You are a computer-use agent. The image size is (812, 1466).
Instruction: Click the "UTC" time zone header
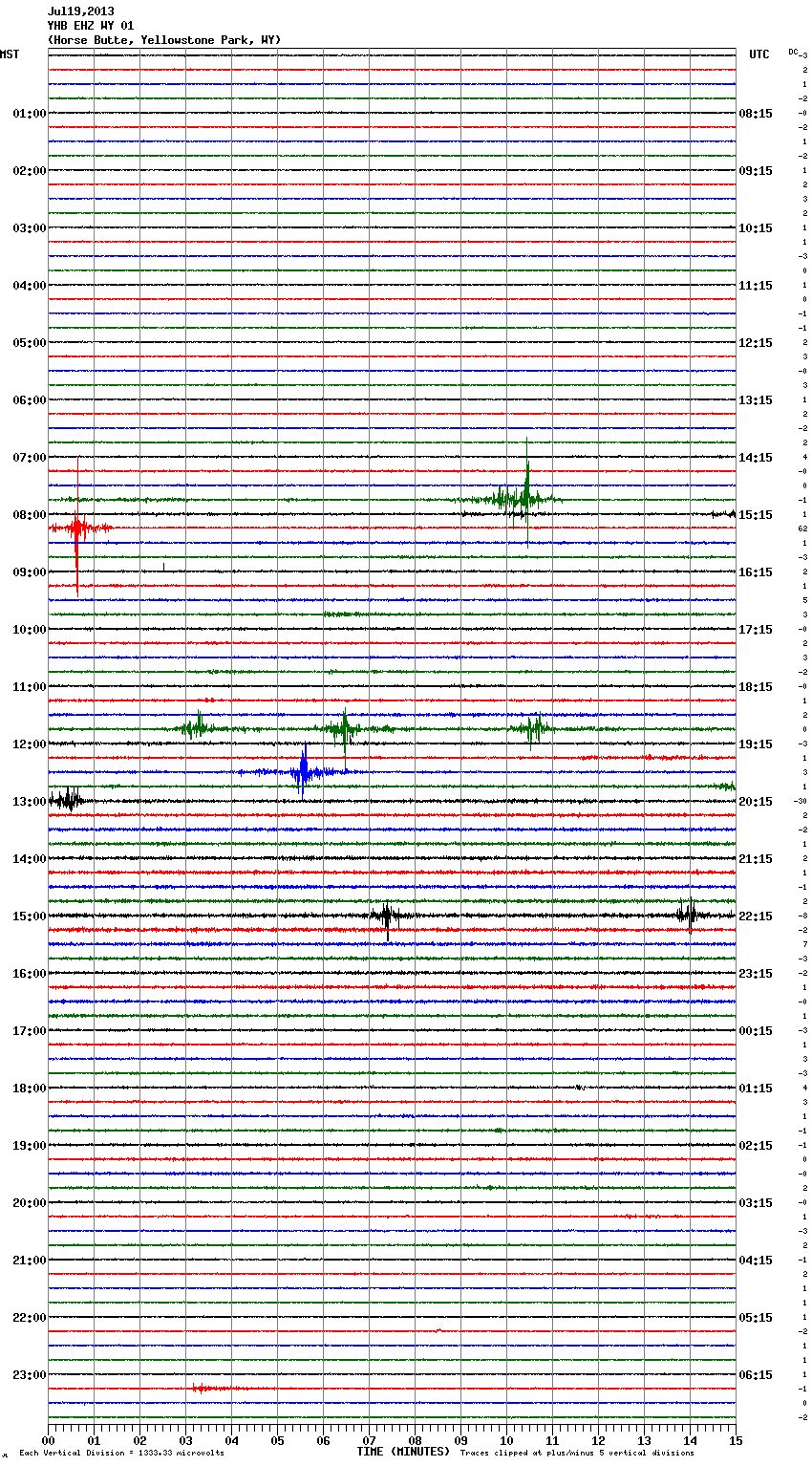click(x=759, y=54)
